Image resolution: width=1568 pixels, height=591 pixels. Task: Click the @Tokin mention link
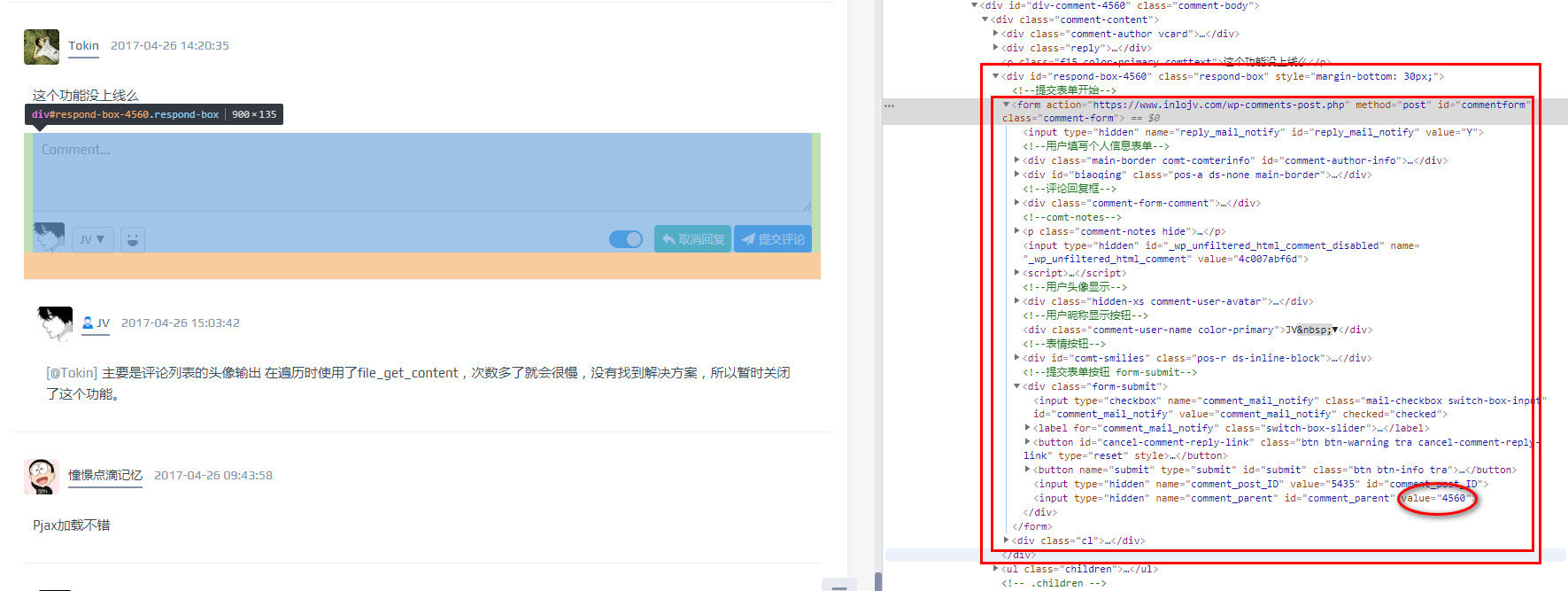point(72,373)
